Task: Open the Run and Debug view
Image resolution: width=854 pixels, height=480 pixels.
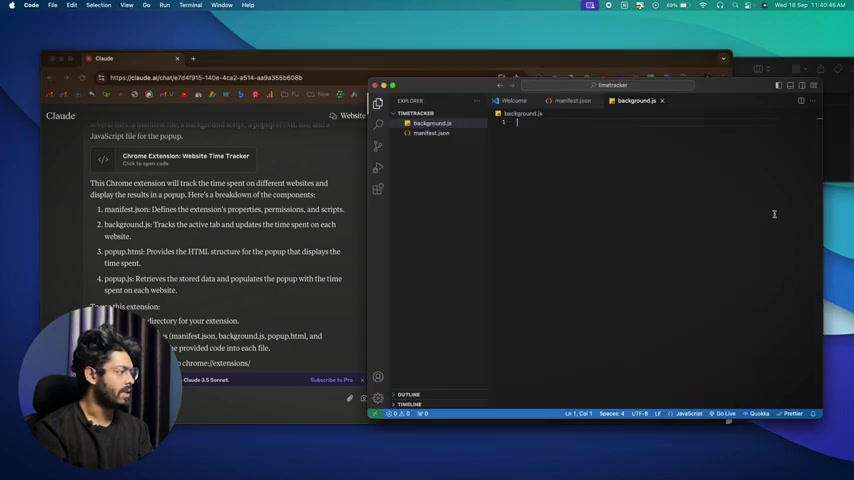Action: [378, 167]
